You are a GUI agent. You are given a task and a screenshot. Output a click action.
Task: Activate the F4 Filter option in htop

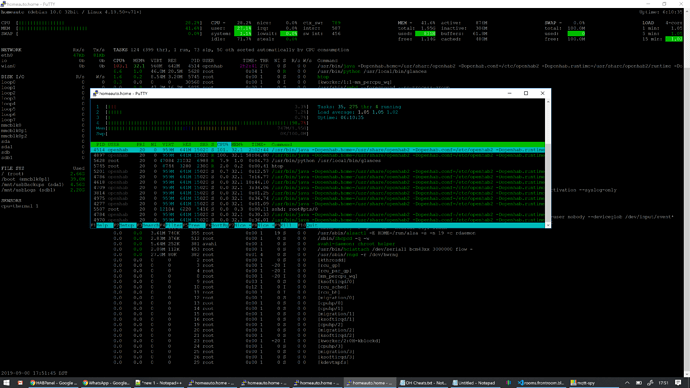[x=172, y=225]
